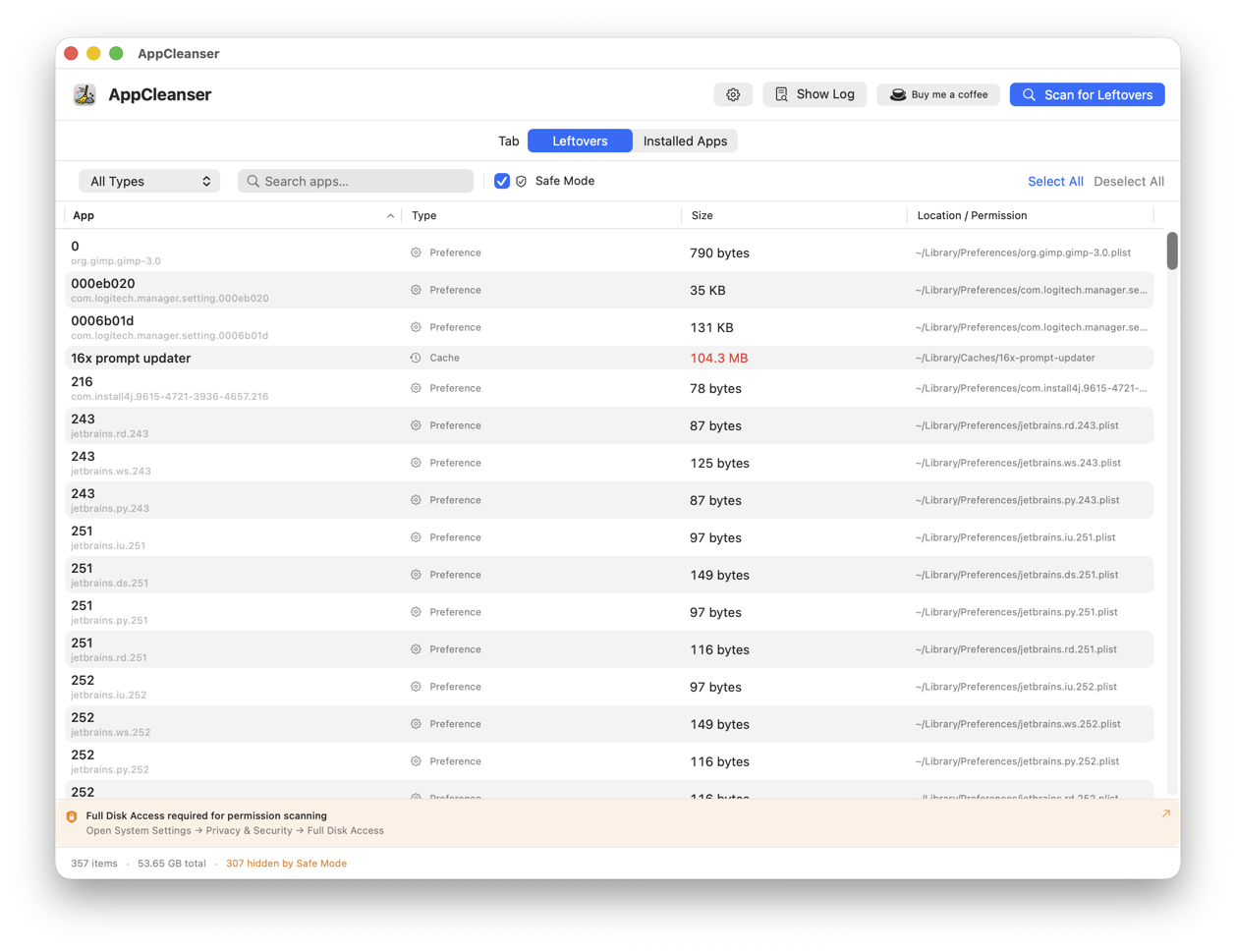Screen dimensions: 1236x952
Task: Start Scan for Leftovers
Action: coord(1087,94)
